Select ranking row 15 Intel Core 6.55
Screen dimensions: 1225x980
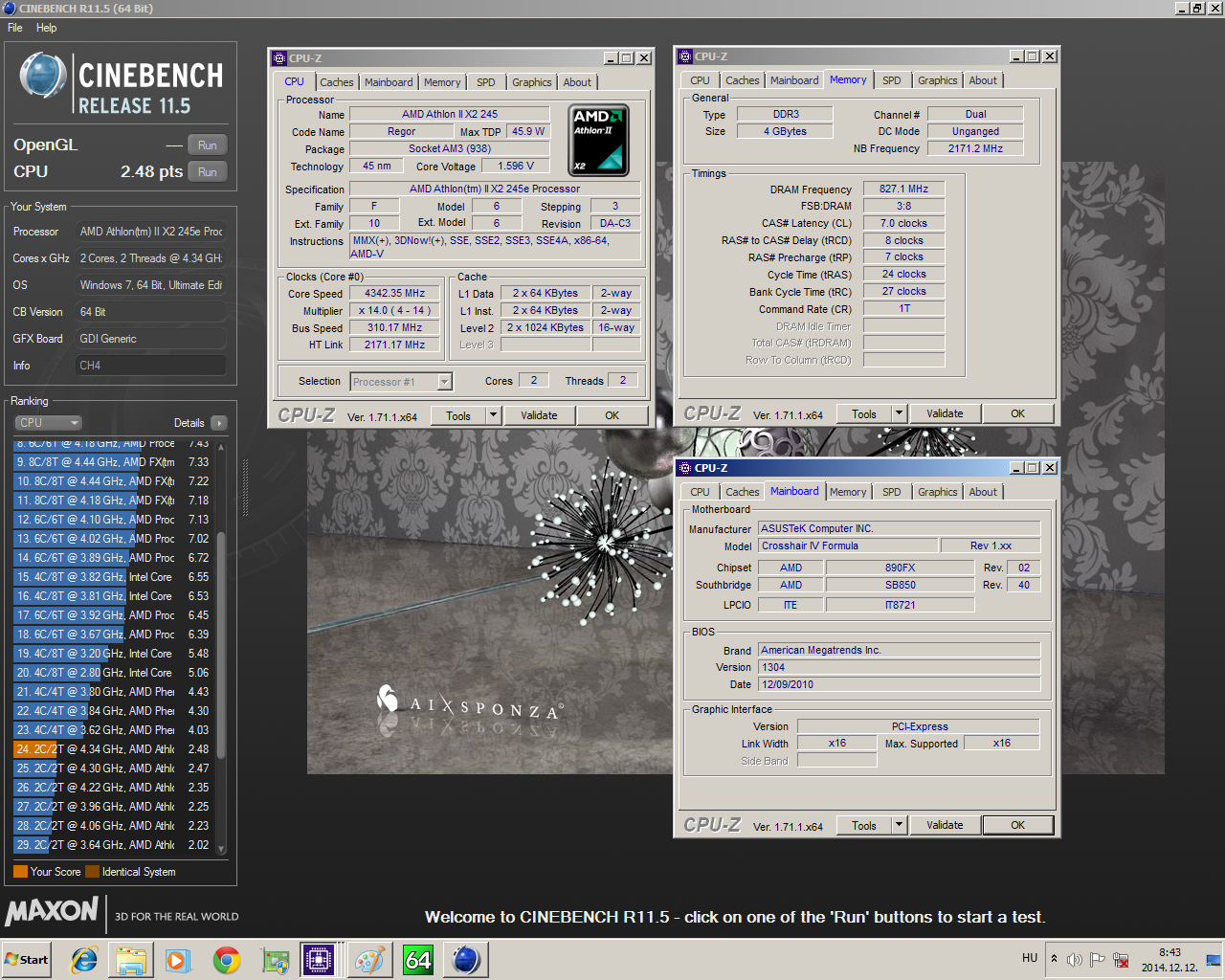pyautogui.click(x=113, y=577)
